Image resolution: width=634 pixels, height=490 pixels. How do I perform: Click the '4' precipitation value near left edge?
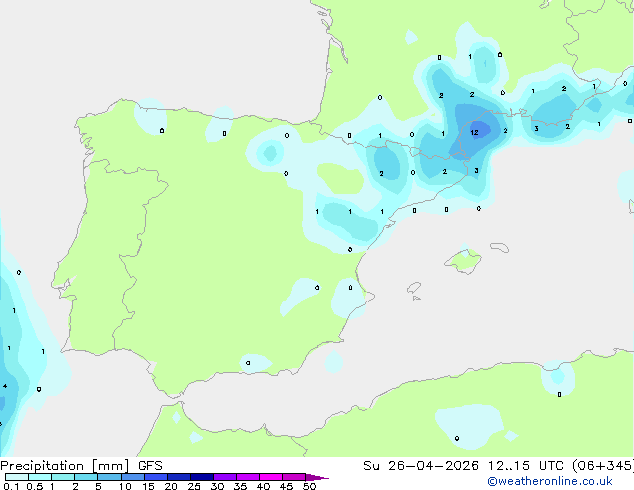(x=5, y=386)
